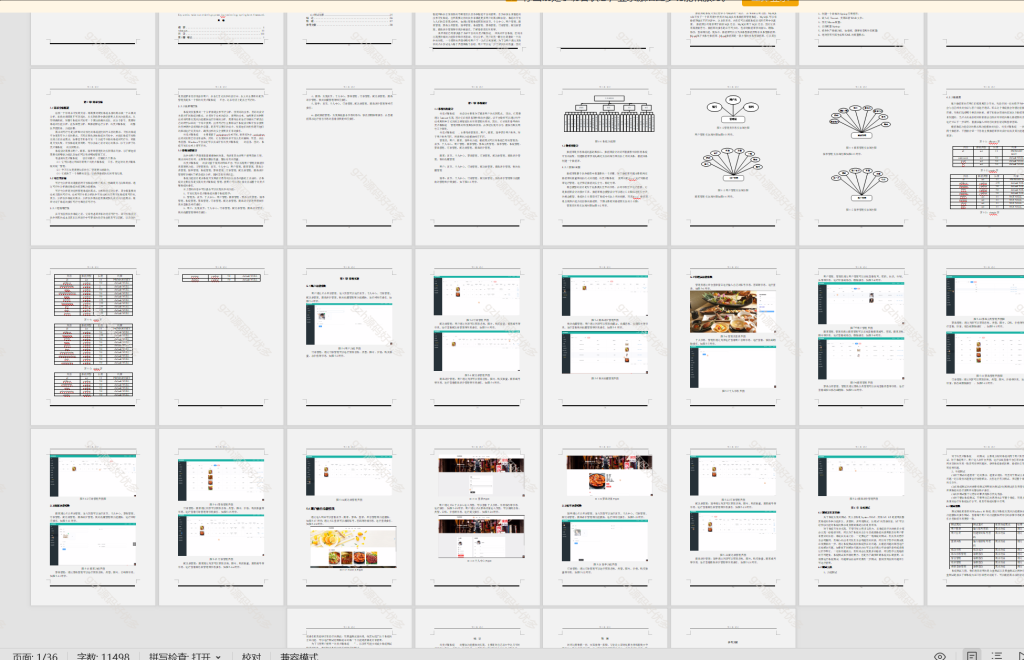
Task: Select the page containing a single small table row
Action: coord(221,337)
